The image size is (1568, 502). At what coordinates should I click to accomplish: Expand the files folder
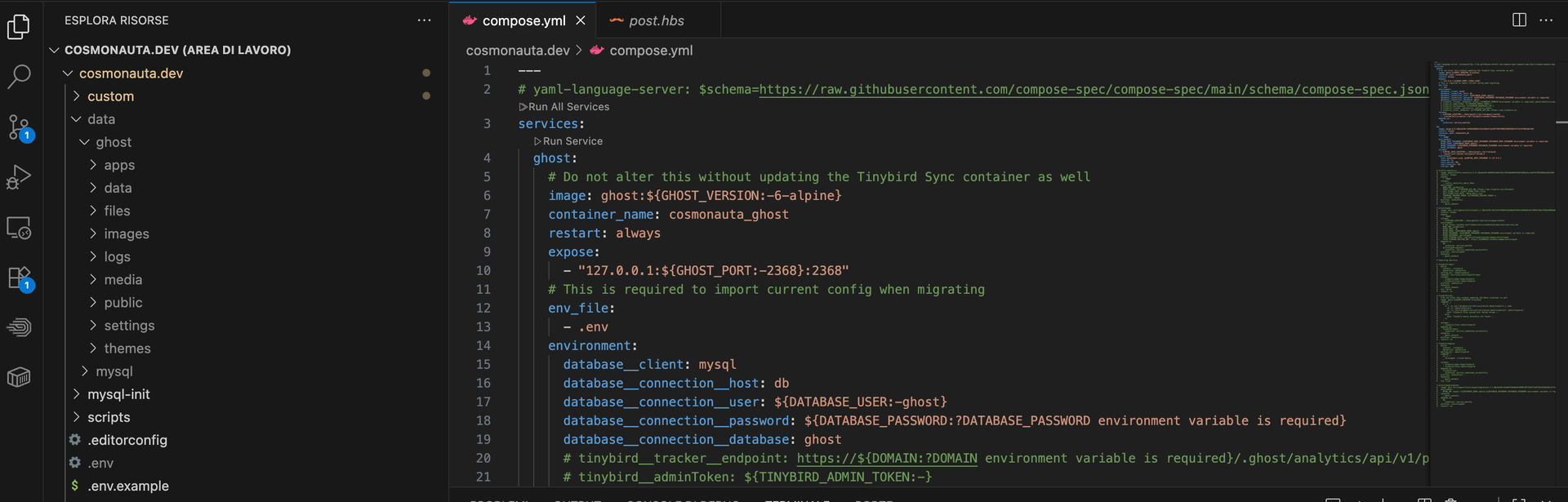(93, 210)
